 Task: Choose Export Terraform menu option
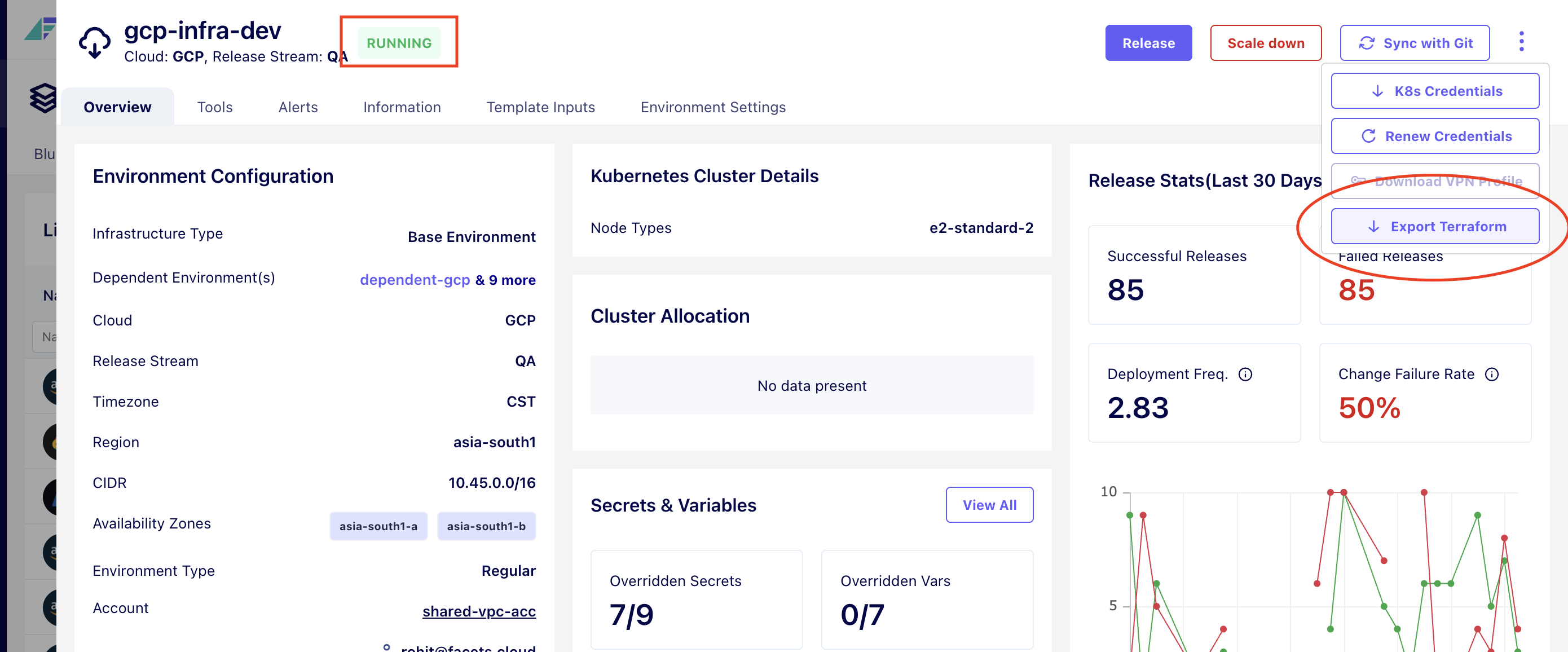[1435, 226]
